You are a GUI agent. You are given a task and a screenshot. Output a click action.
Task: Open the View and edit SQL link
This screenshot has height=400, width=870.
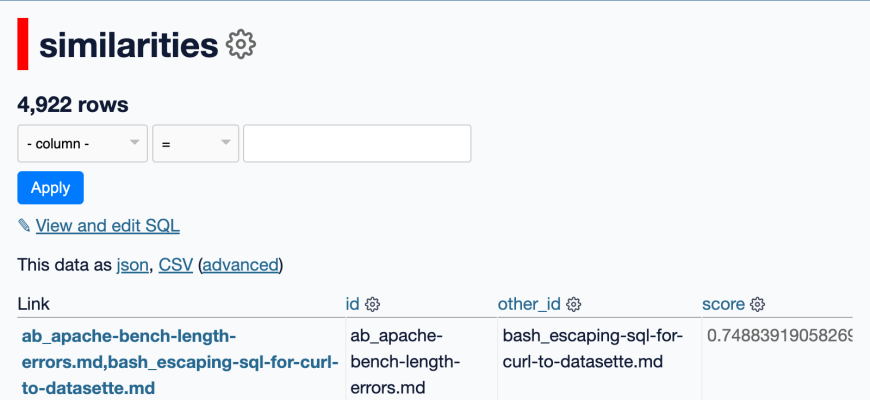[107, 226]
